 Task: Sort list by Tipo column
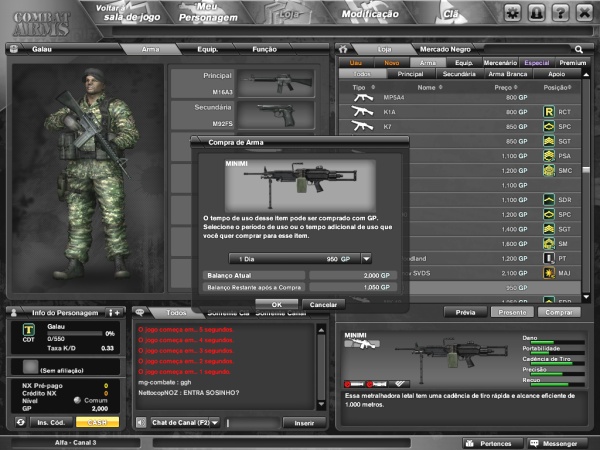click(x=363, y=88)
